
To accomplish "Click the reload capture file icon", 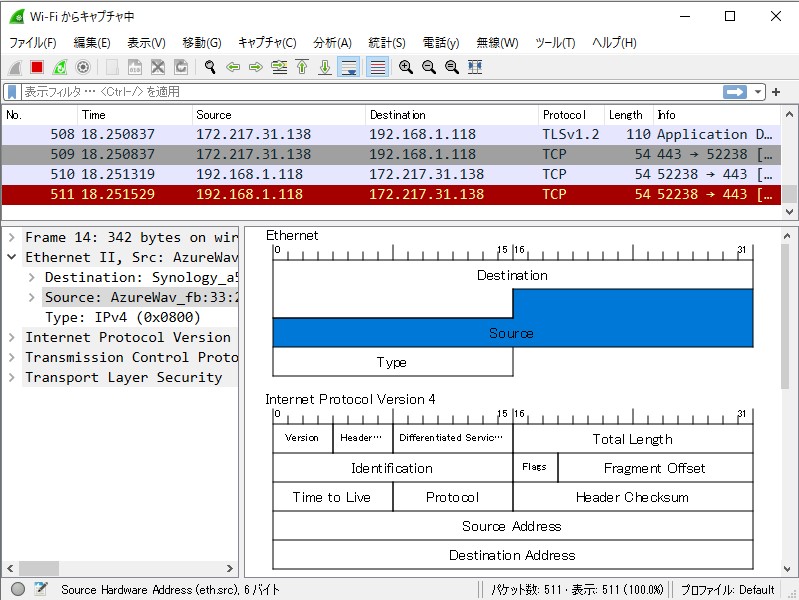I will [181, 67].
